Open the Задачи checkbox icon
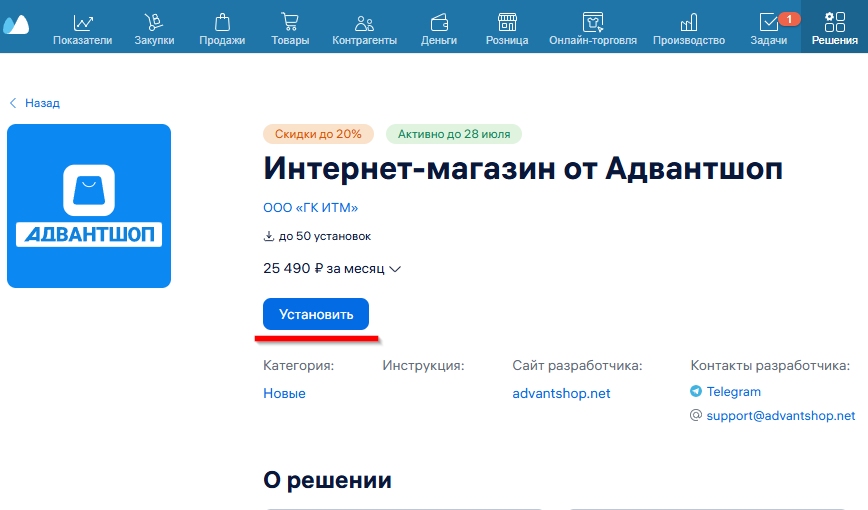868x510 pixels. point(768,22)
